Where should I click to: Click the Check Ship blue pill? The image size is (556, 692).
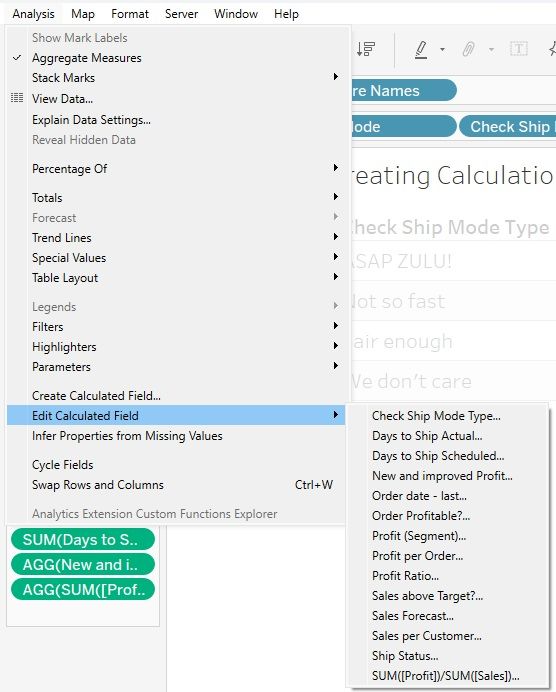[x=508, y=127]
